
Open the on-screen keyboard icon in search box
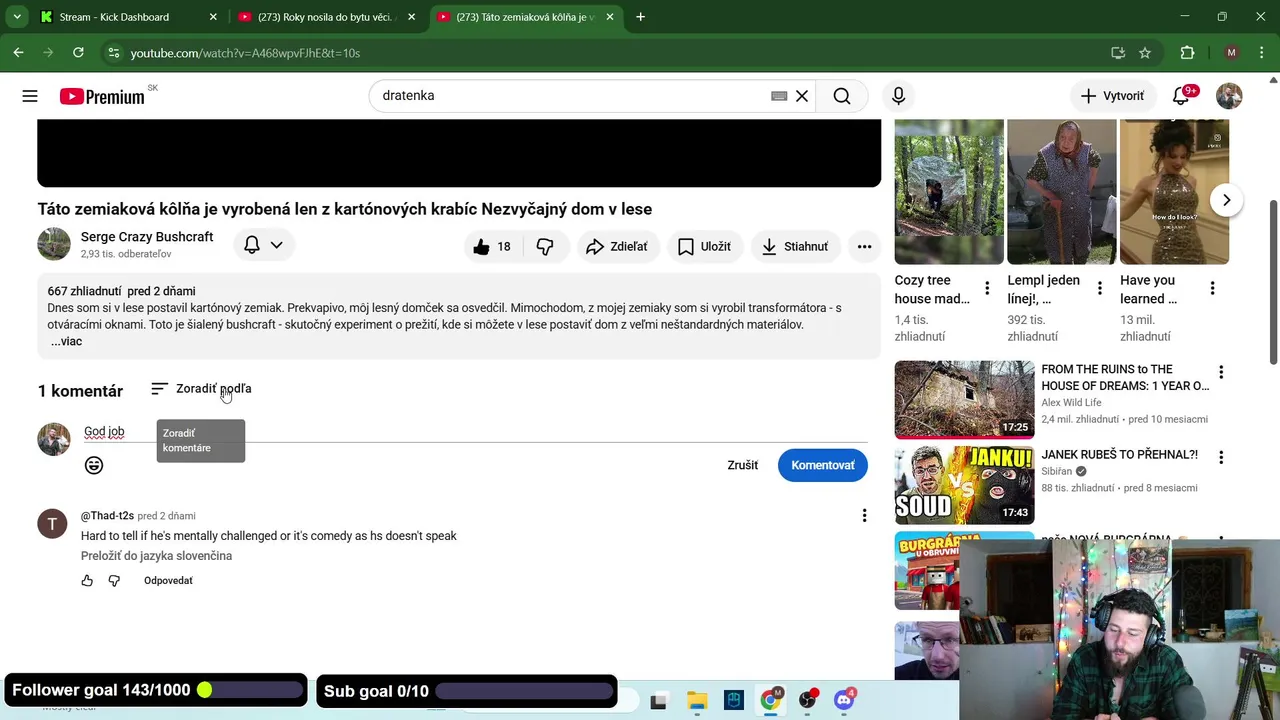pyautogui.click(x=779, y=96)
